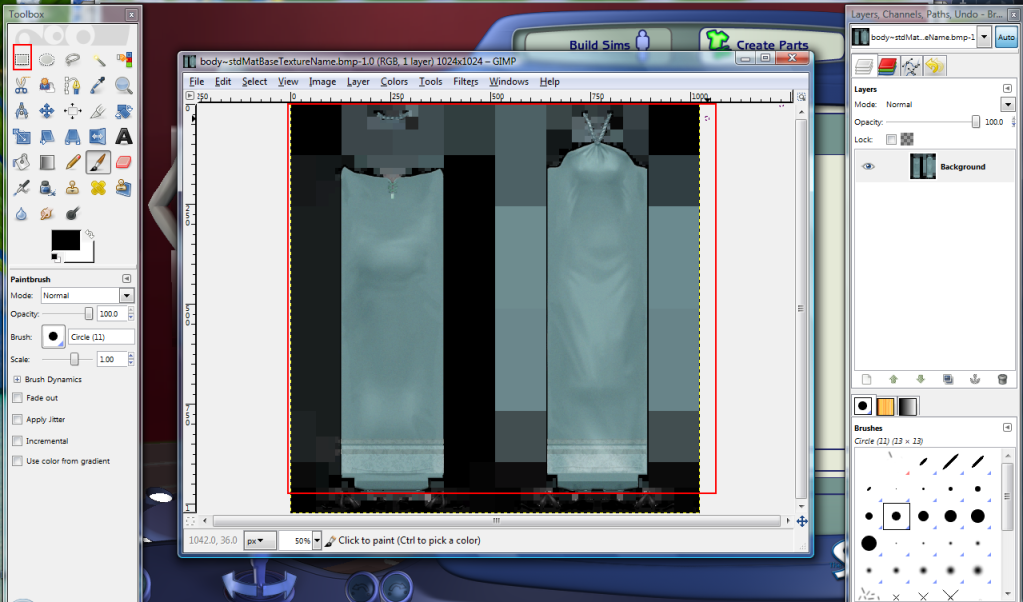Open Paintbrush Mode dropdown in tool options
Image resolution: width=1023 pixels, height=602 pixels.
(x=127, y=295)
